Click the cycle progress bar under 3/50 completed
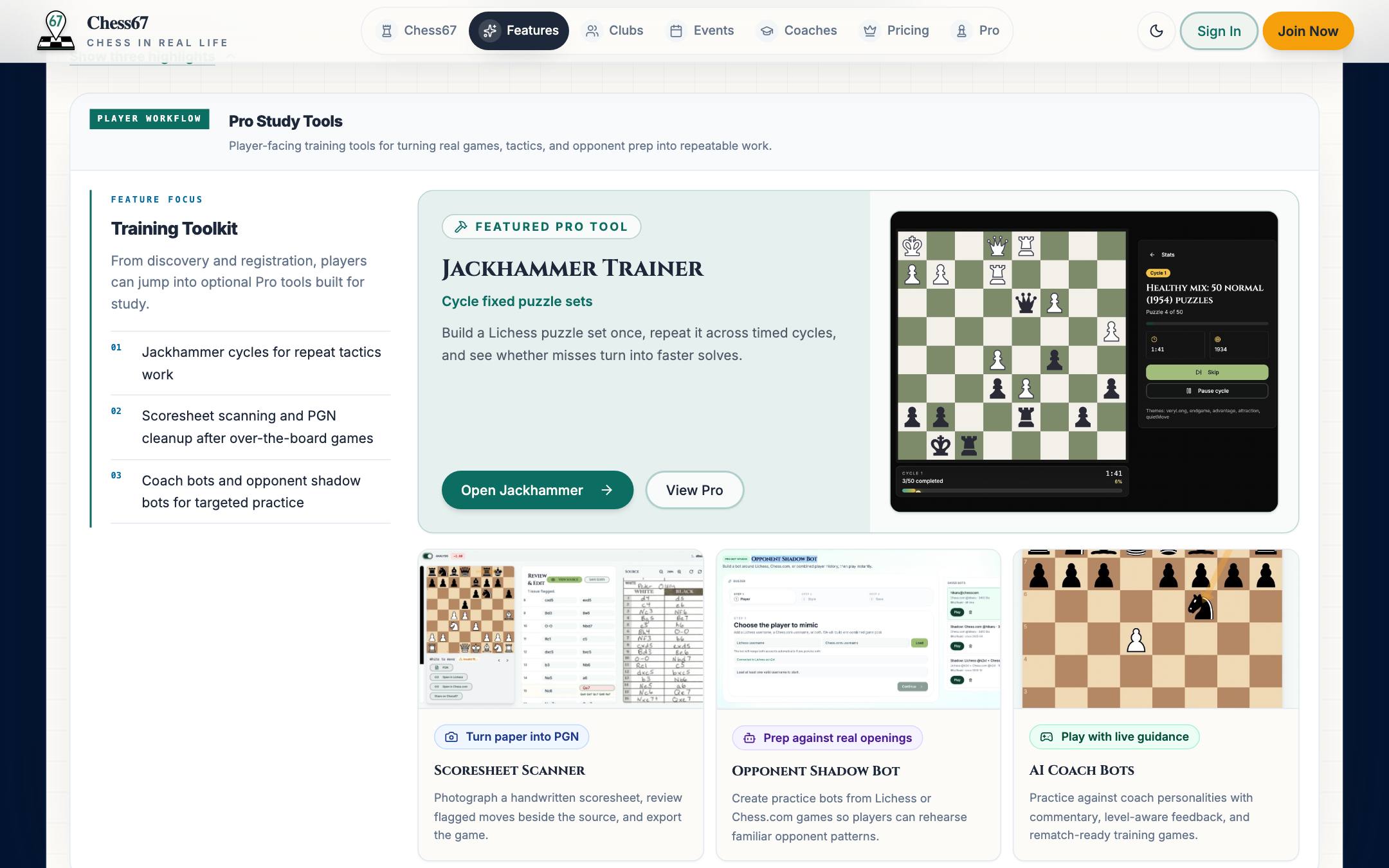This screenshot has width=1389, height=868. point(1012,491)
